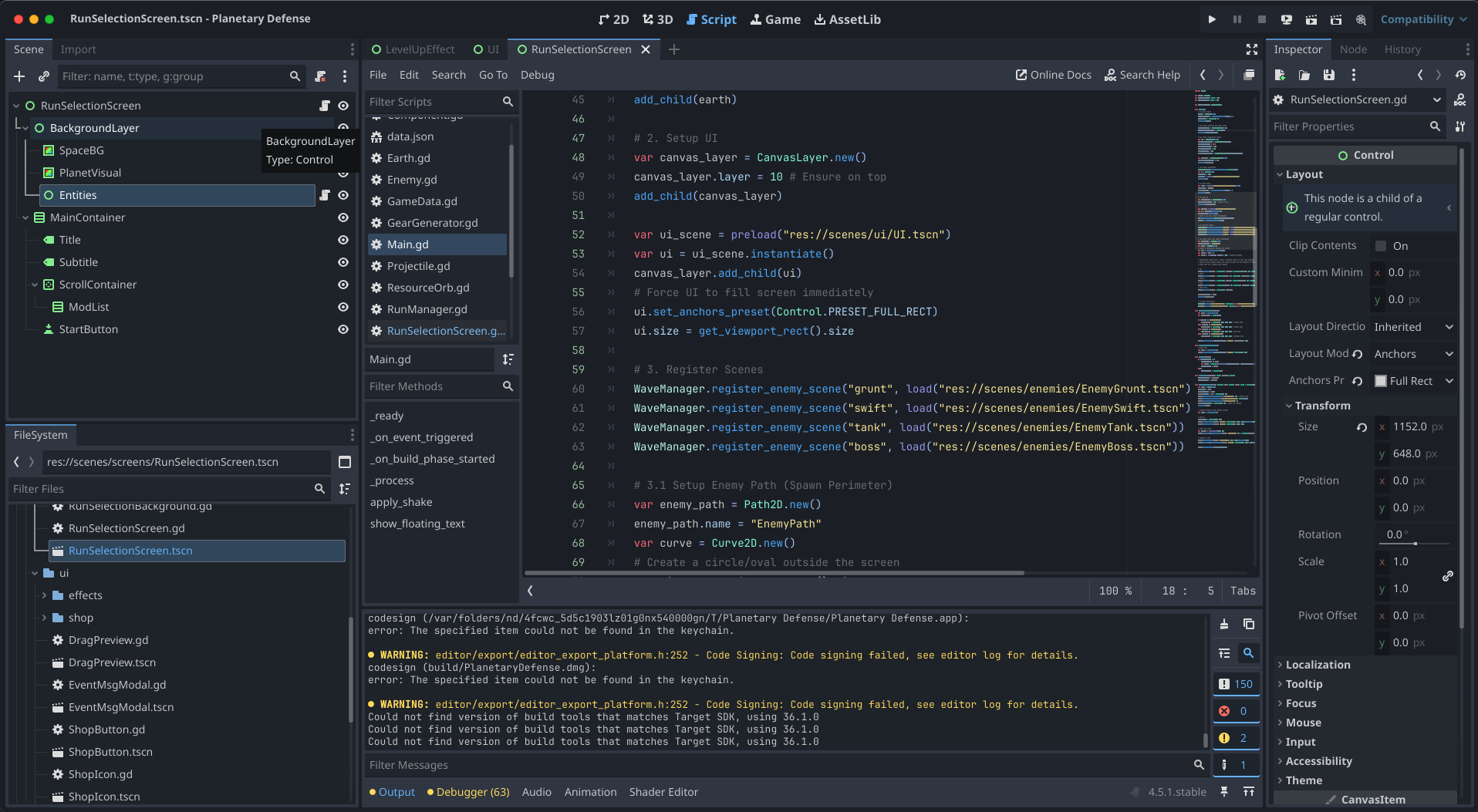Copy the output log selection icon

coord(1248,624)
